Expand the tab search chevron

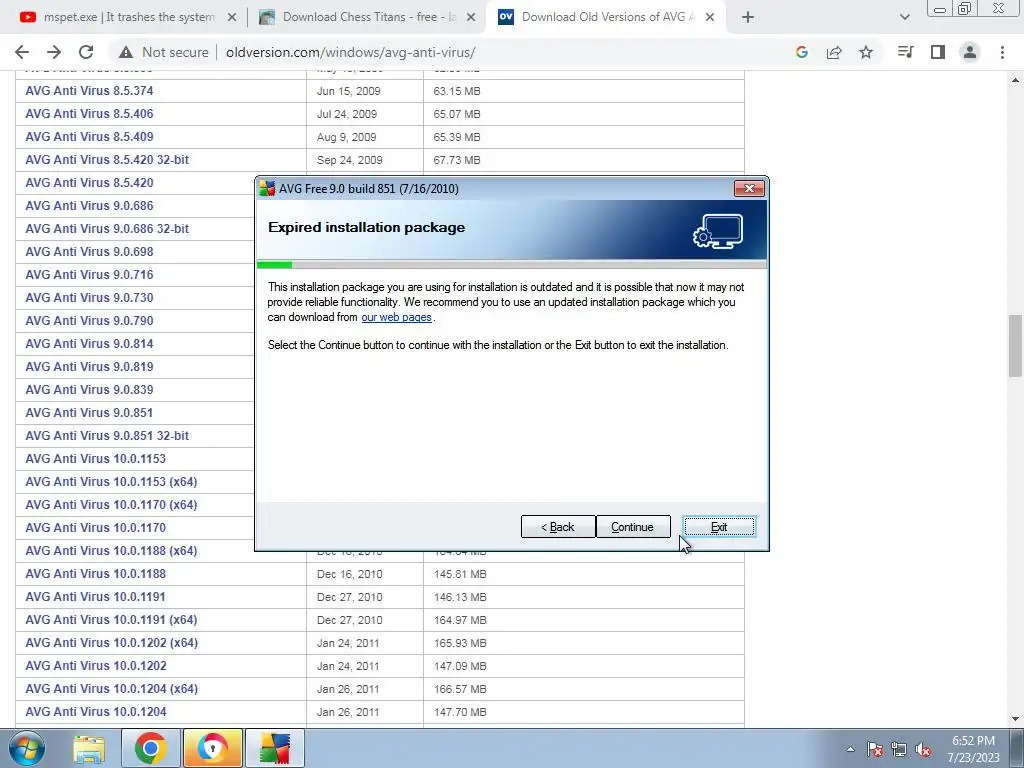[x=904, y=18]
